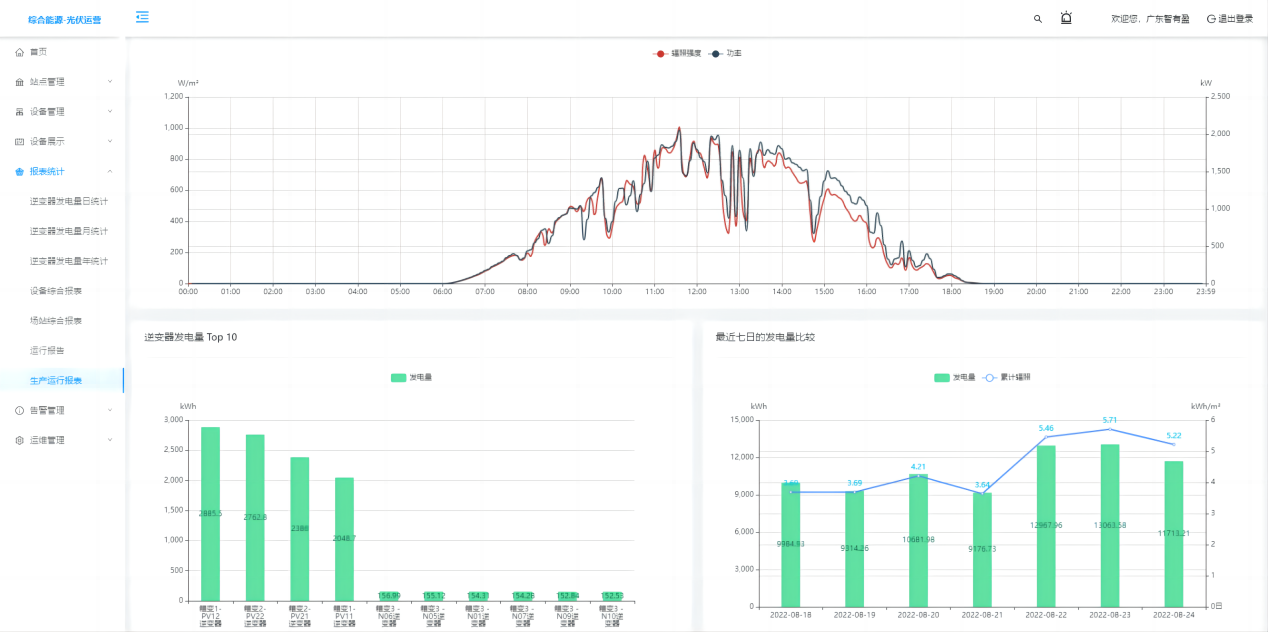This screenshot has height=632, width=1268.
Task: Select 设备综合报表 in sidebar
Action: [56, 291]
